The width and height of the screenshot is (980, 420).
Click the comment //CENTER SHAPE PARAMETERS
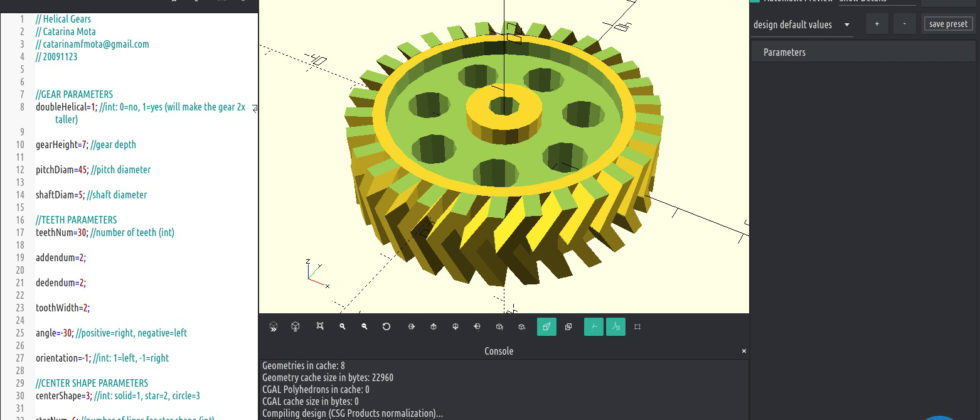[92, 382]
